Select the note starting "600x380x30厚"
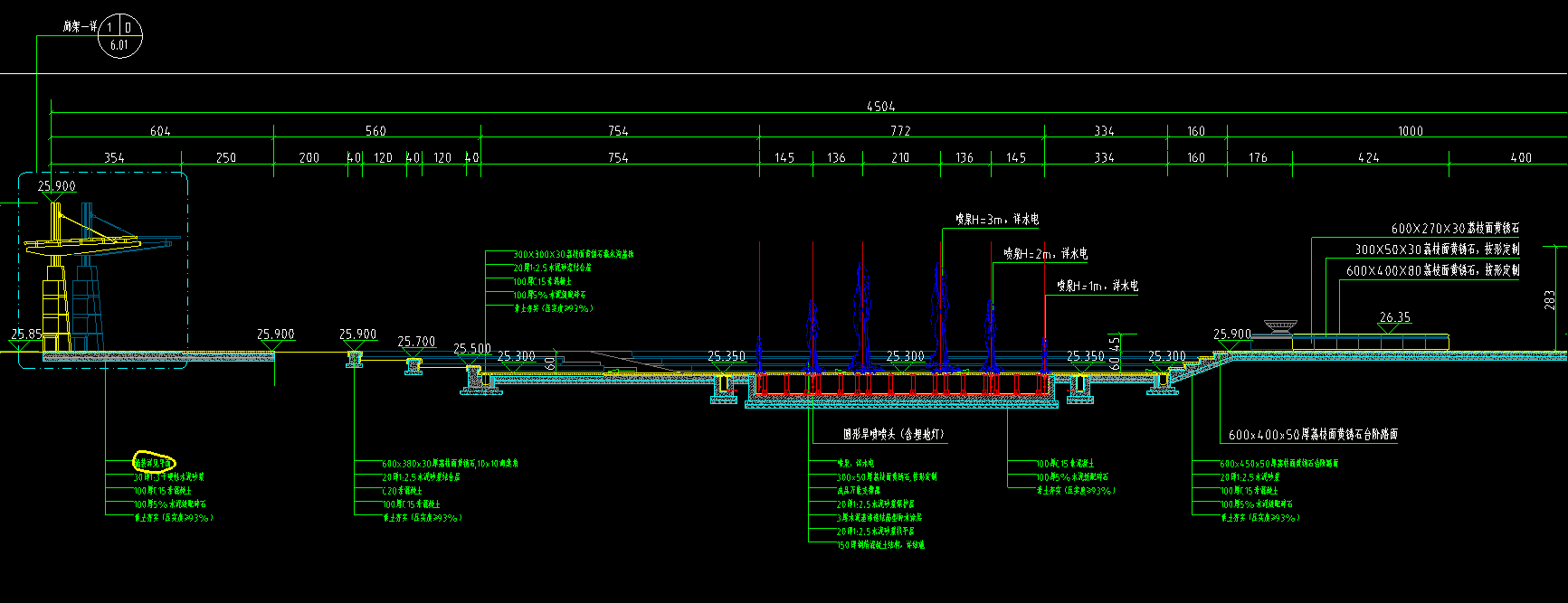 [450, 463]
